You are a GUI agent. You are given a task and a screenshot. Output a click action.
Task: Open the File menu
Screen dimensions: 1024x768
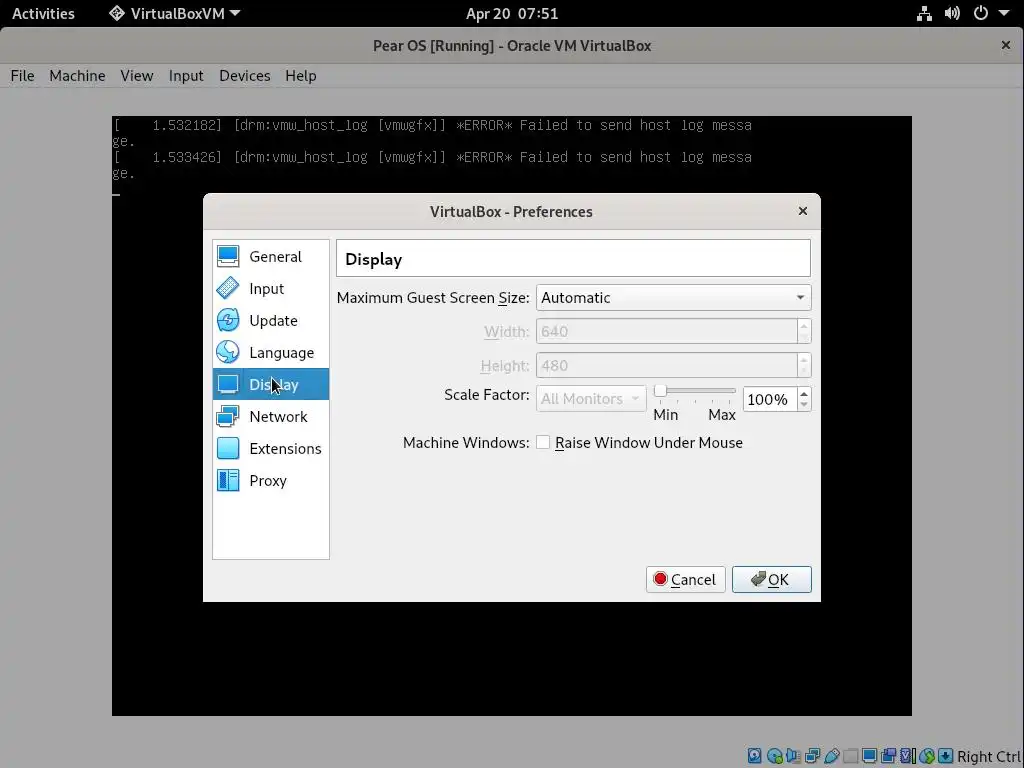[22, 76]
